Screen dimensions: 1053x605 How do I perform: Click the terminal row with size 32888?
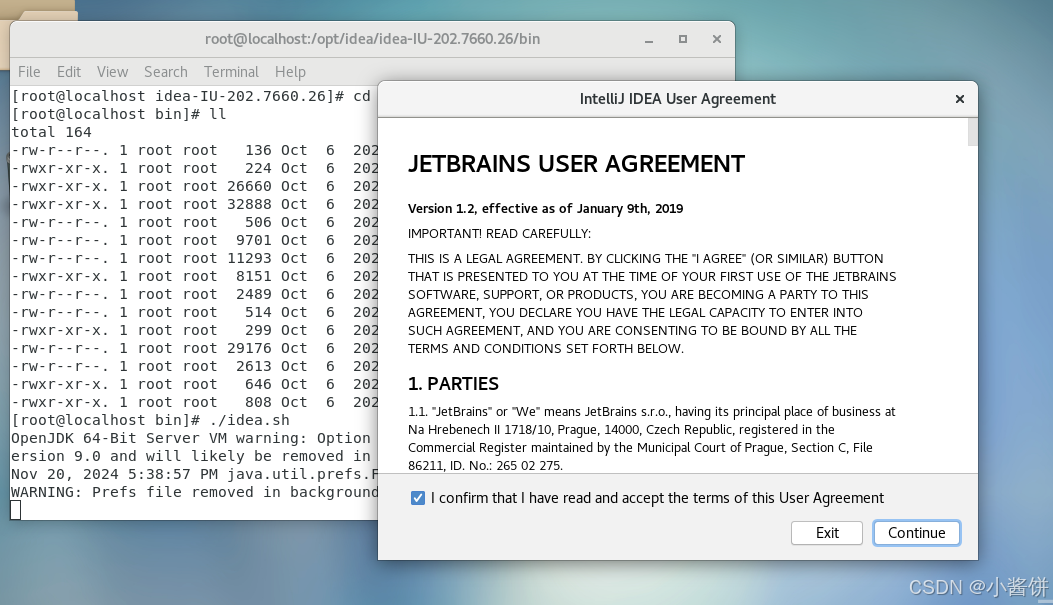(x=195, y=204)
